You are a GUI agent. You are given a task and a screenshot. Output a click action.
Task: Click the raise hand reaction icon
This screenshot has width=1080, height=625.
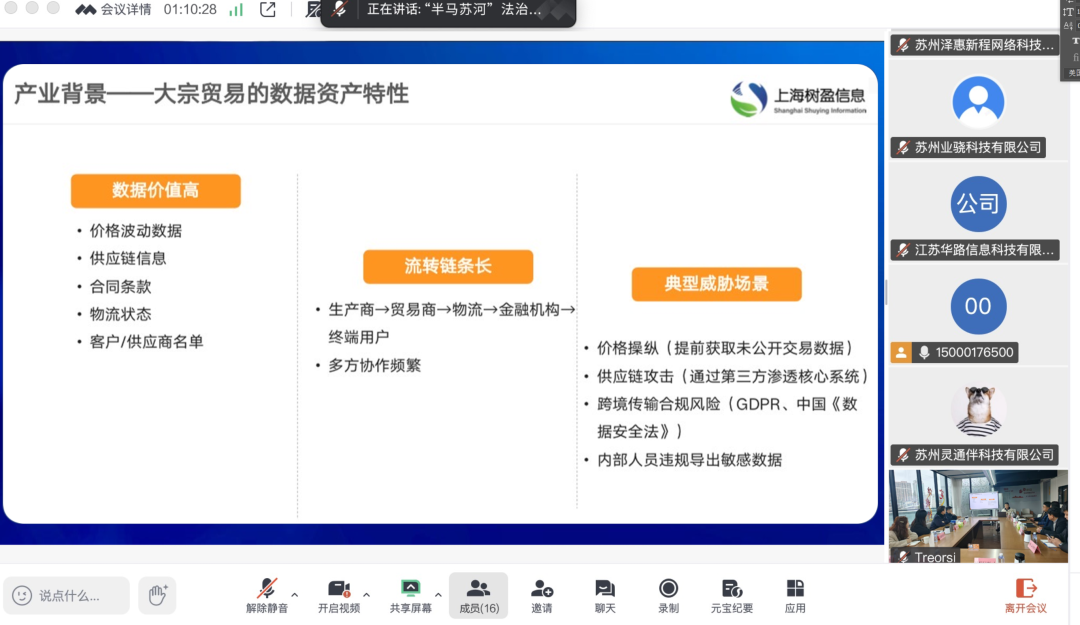coord(157,595)
